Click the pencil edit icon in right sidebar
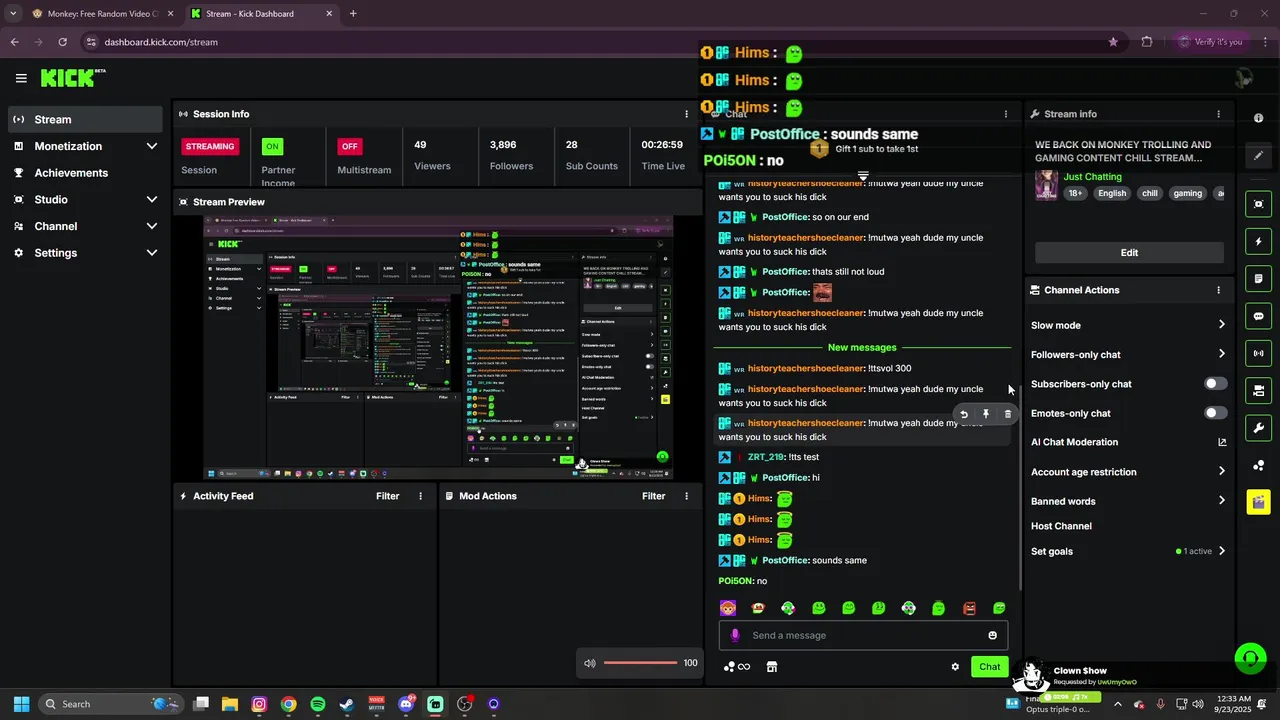This screenshot has height=720, width=1280. [x=1258, y=156]
